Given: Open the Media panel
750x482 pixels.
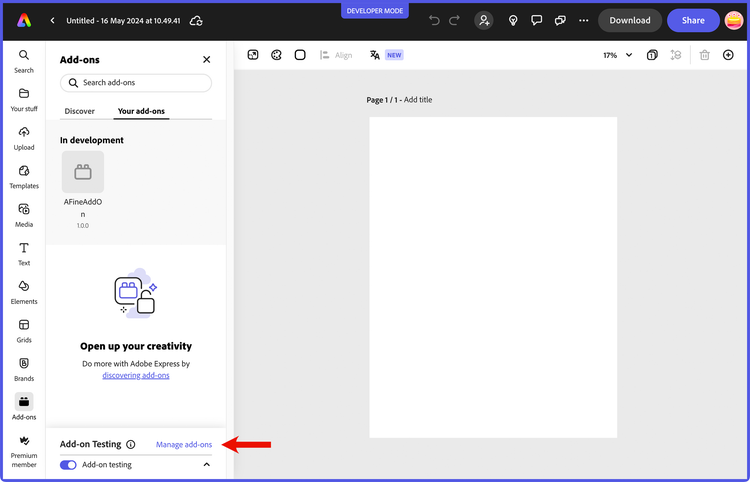Looking at the screenshot, I should click(x=24, y=215).
